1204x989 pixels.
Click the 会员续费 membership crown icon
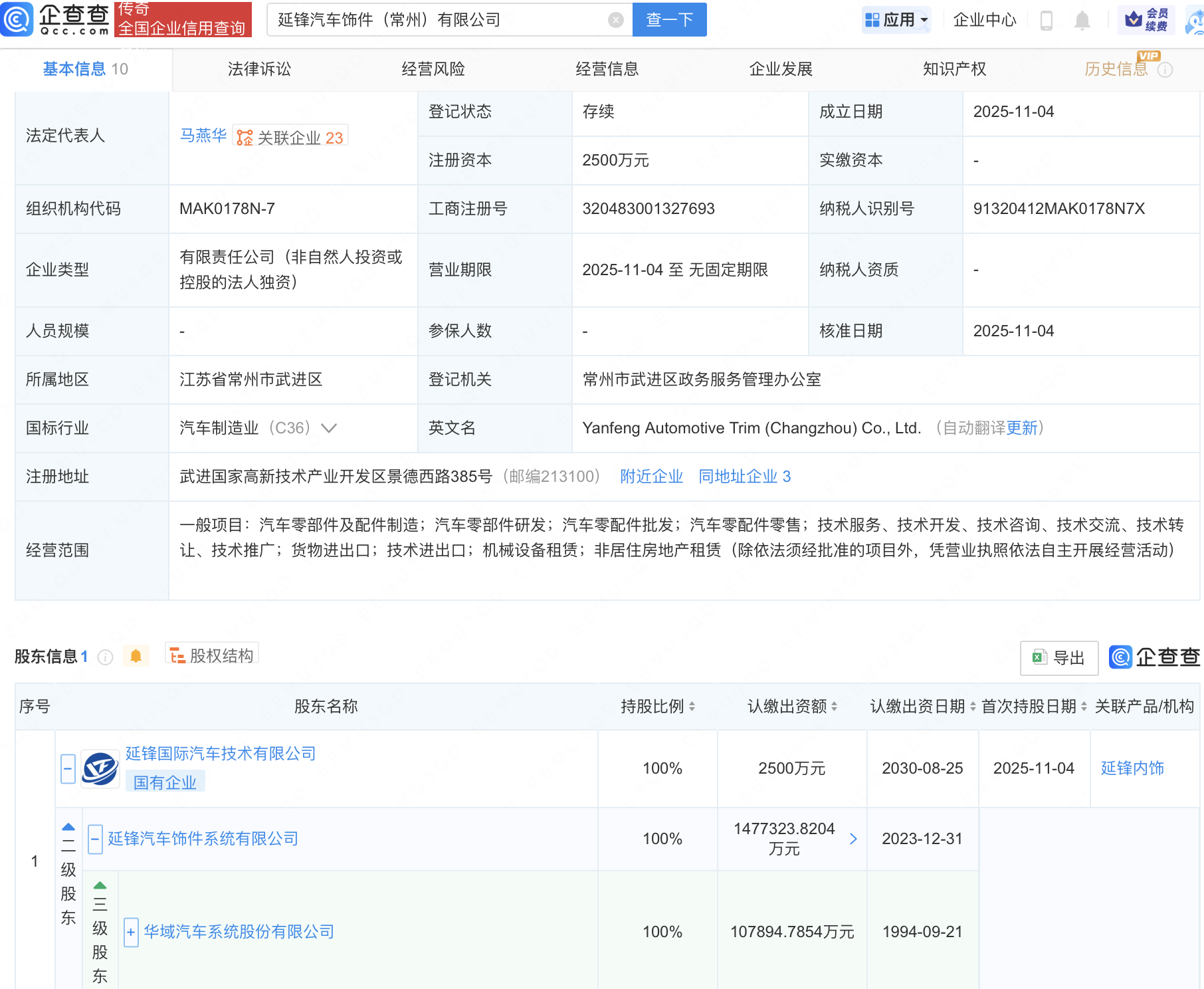click(x=1146, y=19)
